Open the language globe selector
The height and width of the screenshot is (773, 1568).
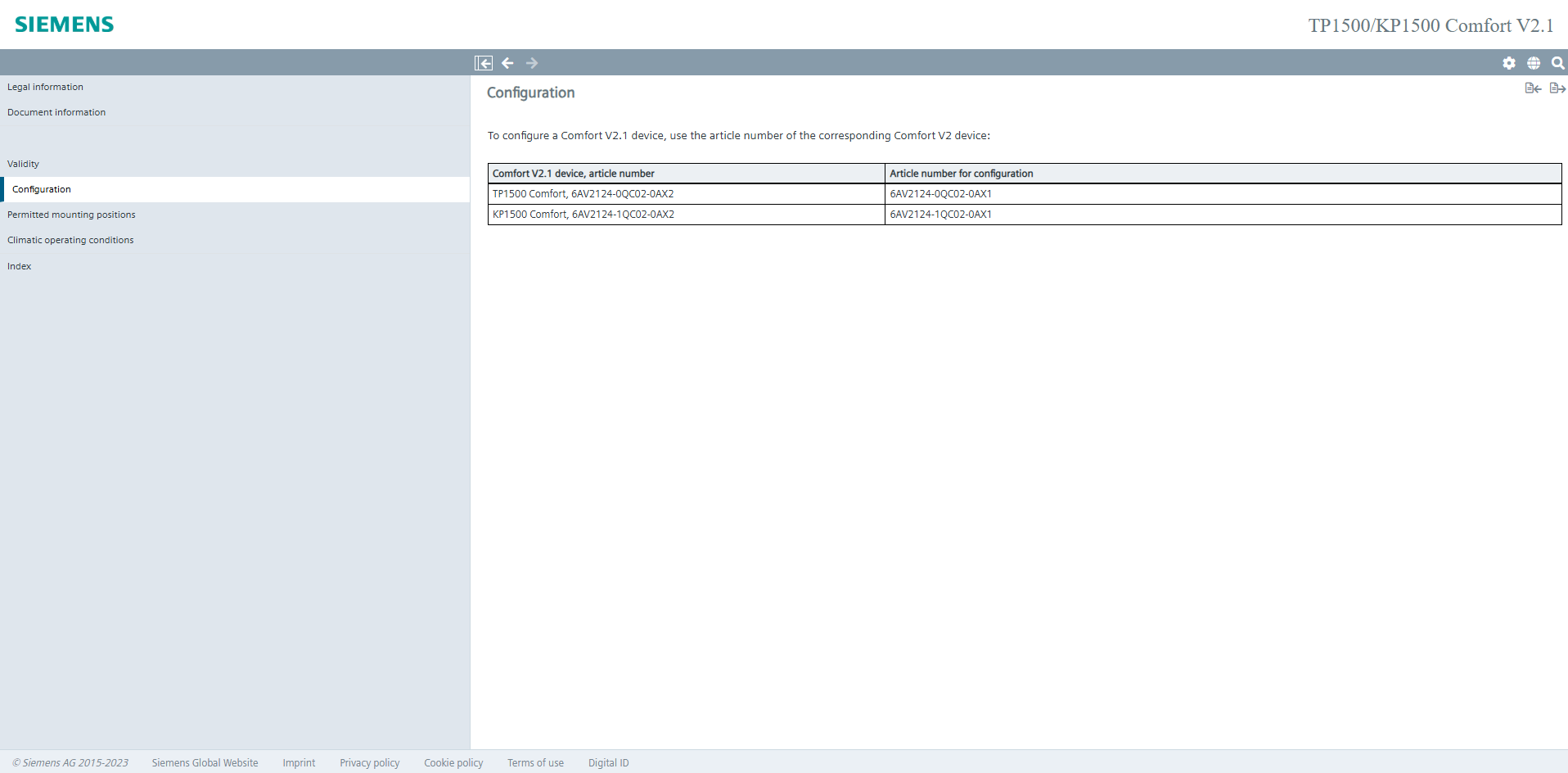tap(1534, 63)
